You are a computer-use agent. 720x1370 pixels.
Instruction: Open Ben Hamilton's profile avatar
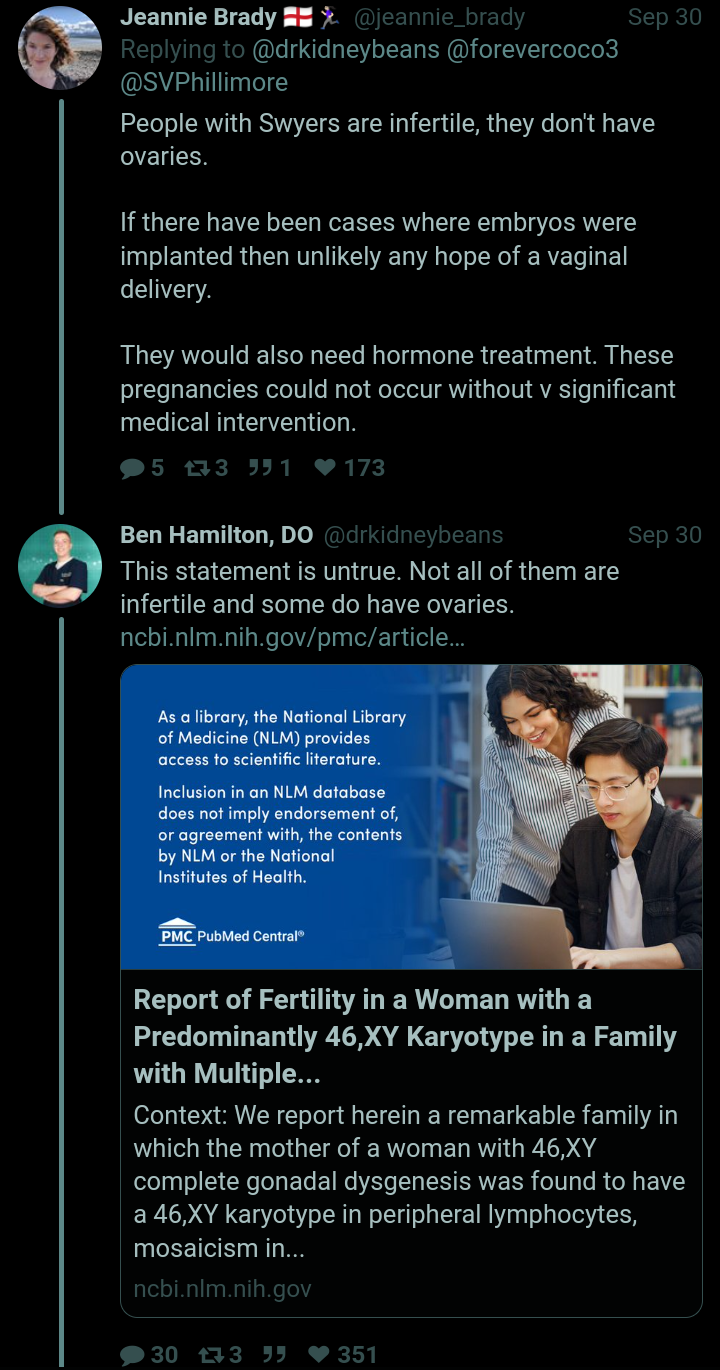(60, 565)
